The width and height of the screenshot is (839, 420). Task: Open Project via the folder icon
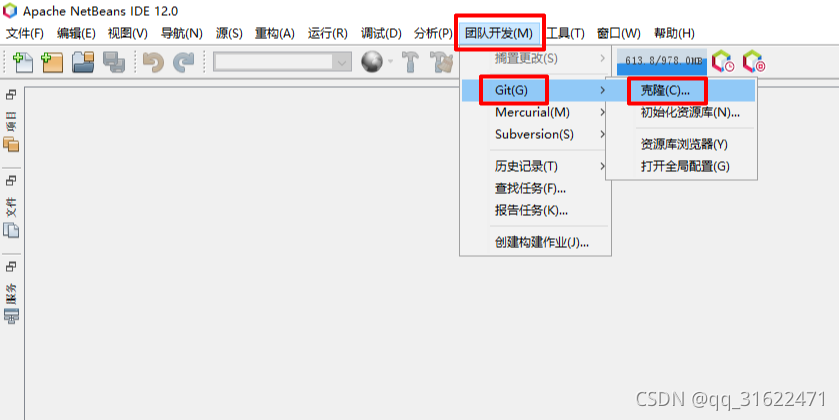click(x=83, y=62)
